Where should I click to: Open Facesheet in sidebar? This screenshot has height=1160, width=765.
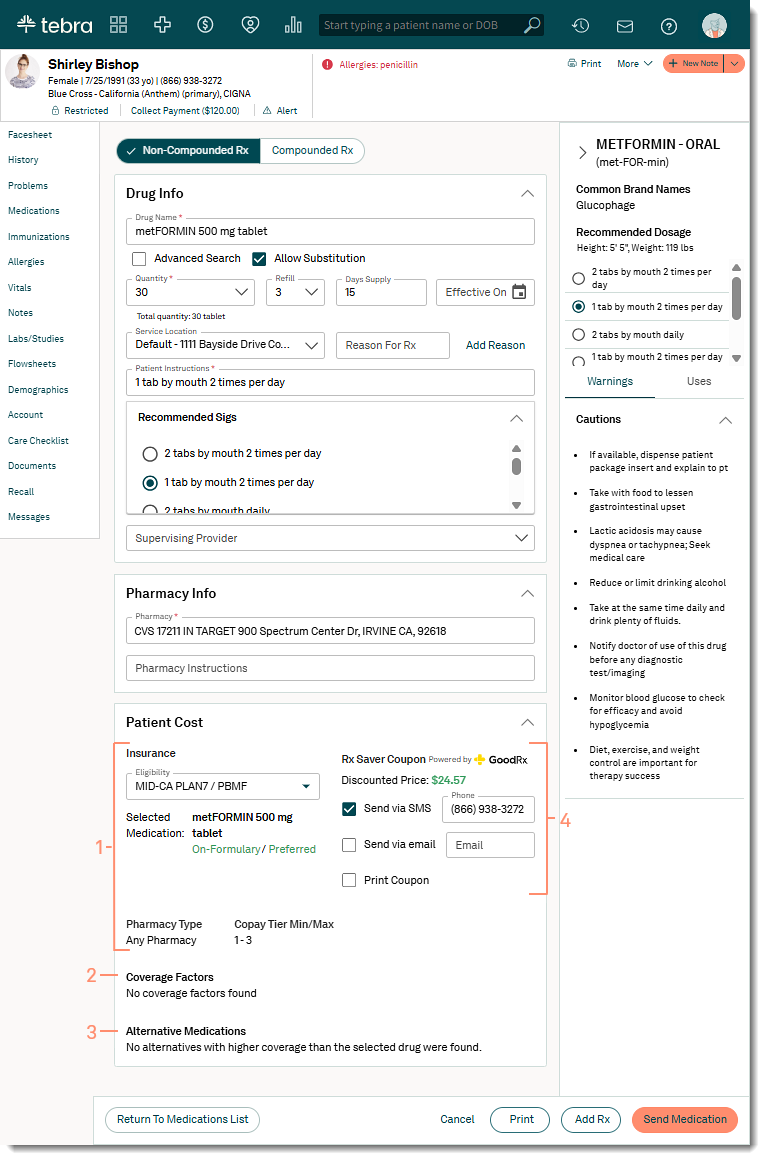(30, 135)
